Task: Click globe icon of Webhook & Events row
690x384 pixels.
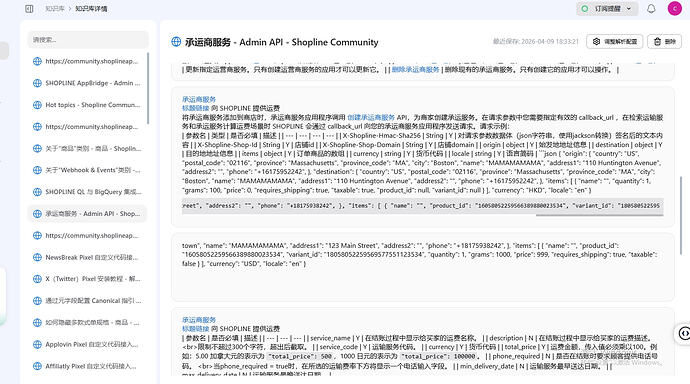Action: coord(37,170)
